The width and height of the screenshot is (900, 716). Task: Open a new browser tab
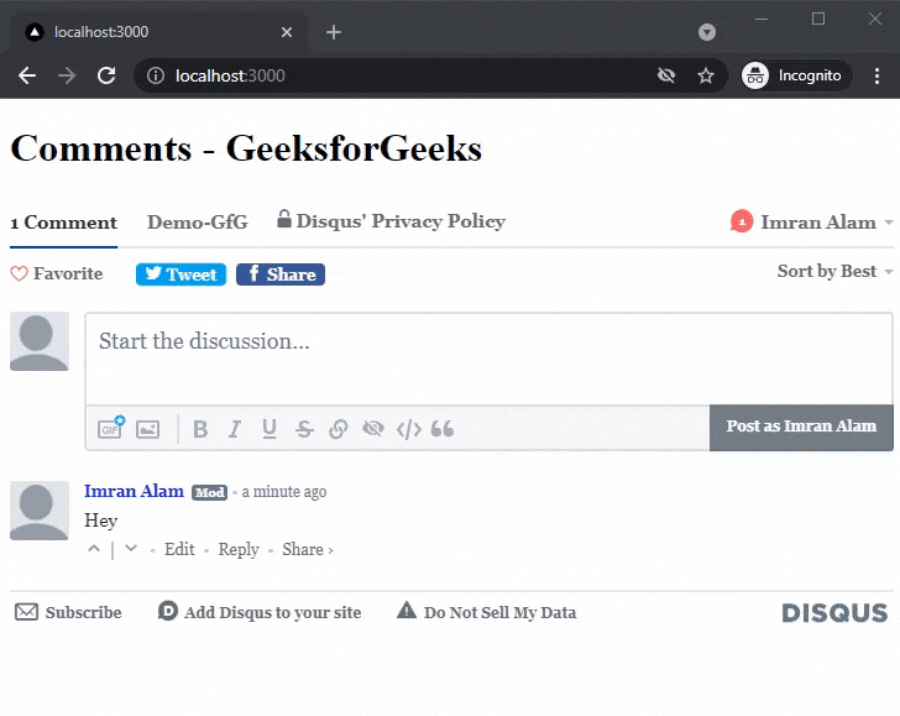point(333,32)
